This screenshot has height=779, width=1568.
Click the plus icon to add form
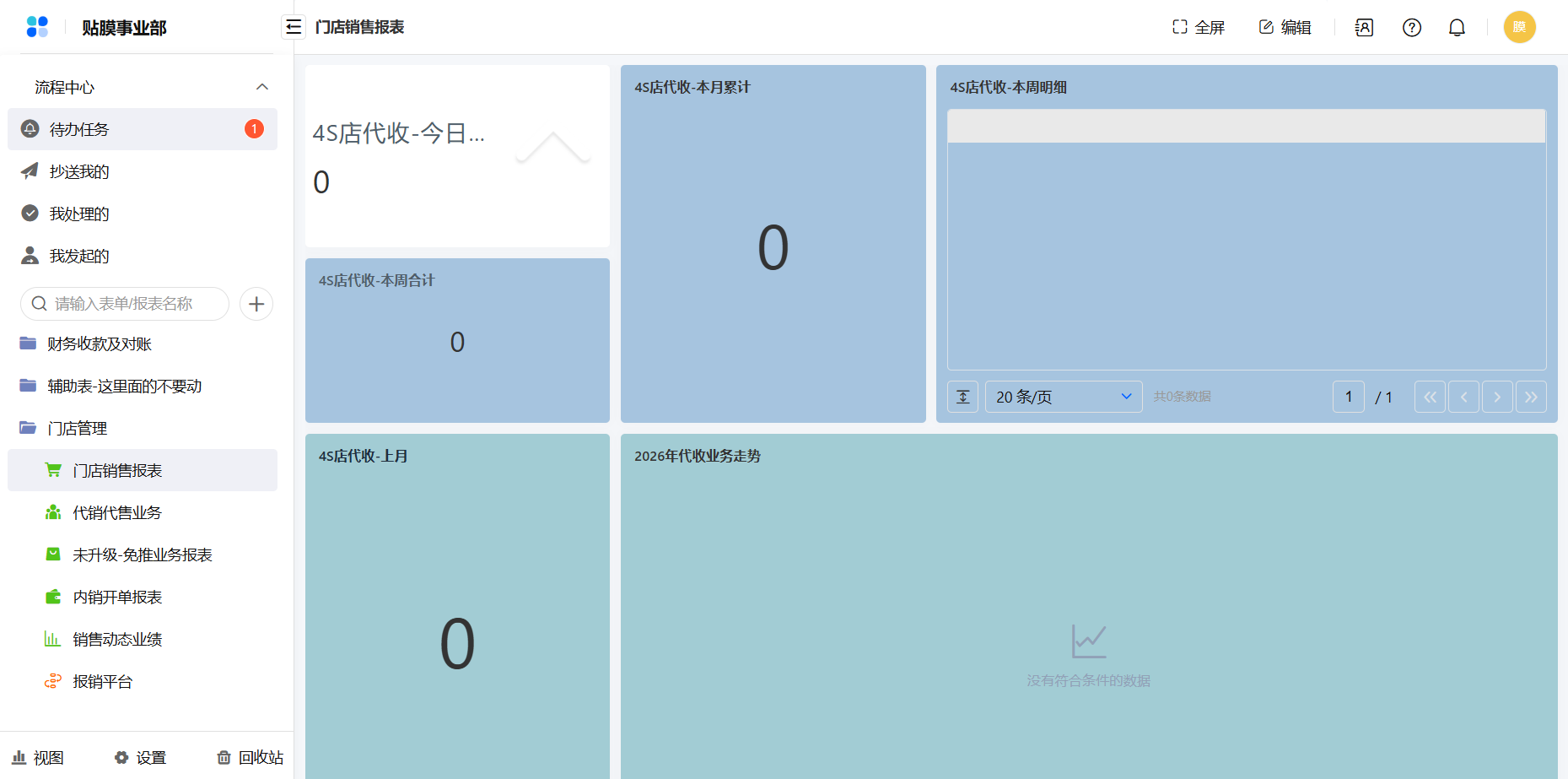(256, 304)
